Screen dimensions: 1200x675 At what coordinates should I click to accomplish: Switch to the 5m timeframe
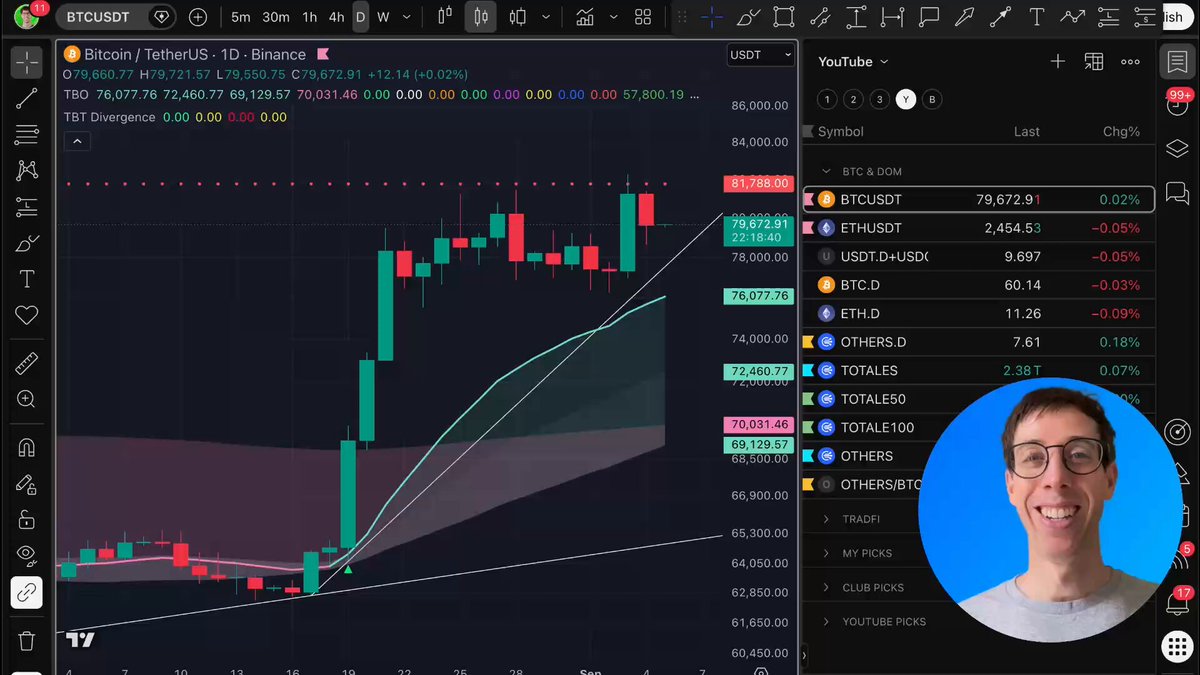[x=241, y=17]
